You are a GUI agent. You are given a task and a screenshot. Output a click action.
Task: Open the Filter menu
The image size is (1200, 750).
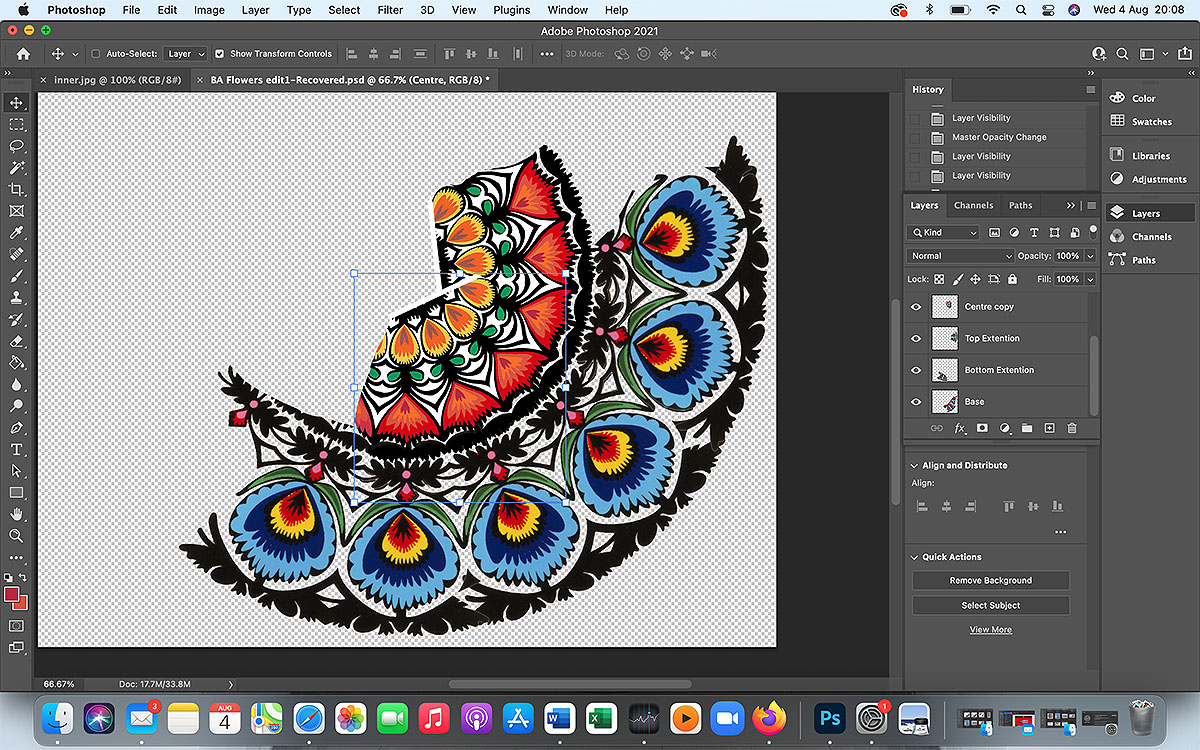pos(390,10)
